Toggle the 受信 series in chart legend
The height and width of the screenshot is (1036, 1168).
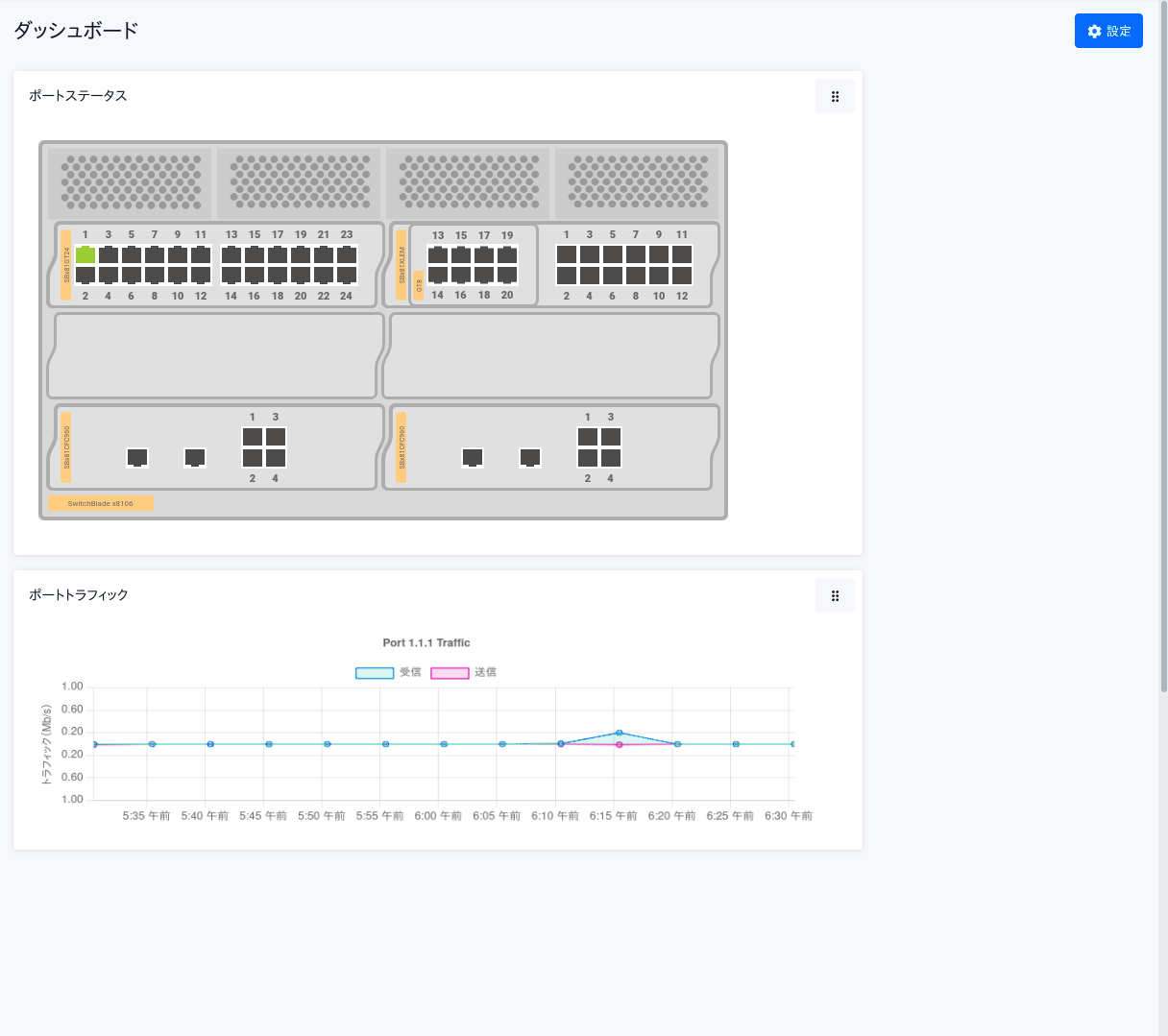pos(375,673)
